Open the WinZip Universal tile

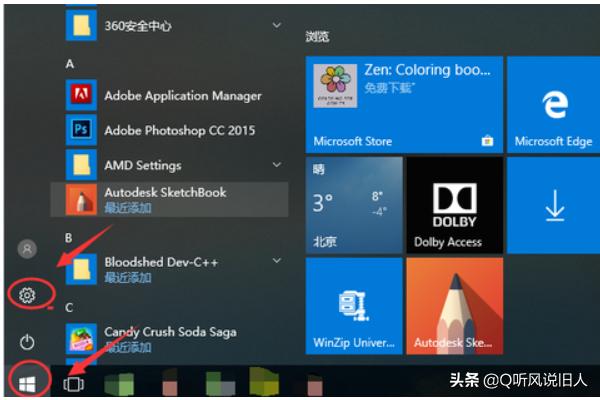point(354,306)
